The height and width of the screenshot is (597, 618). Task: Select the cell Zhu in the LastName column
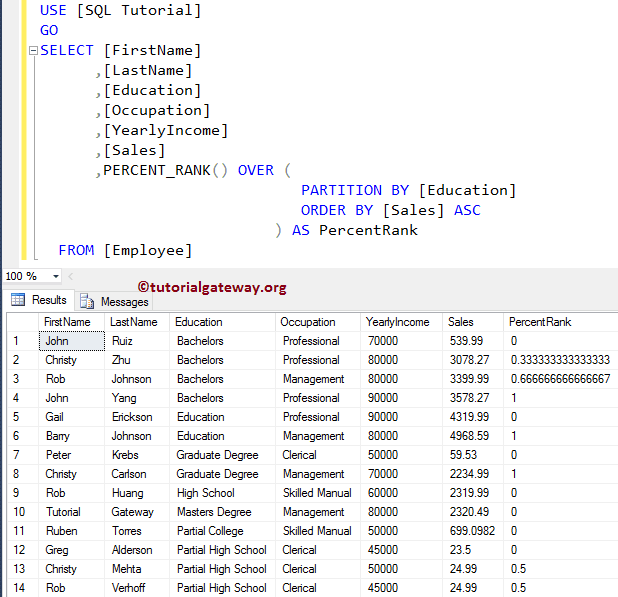137,360
